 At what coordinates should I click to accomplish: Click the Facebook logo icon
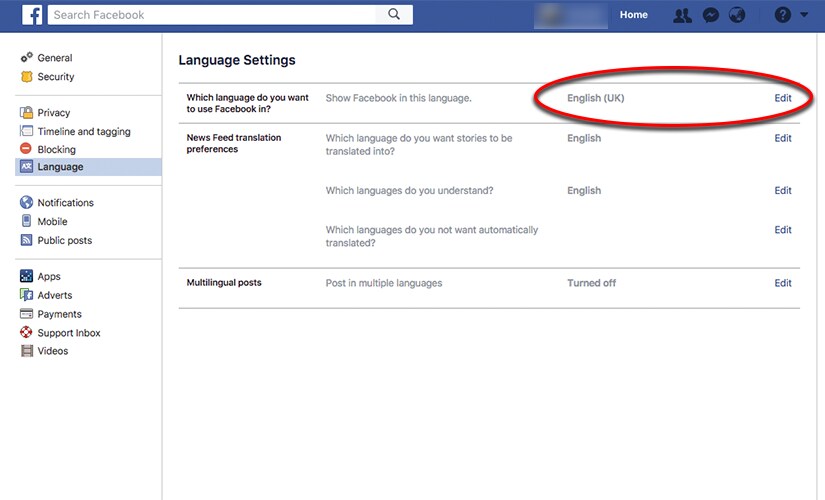[x=32, y=15]
